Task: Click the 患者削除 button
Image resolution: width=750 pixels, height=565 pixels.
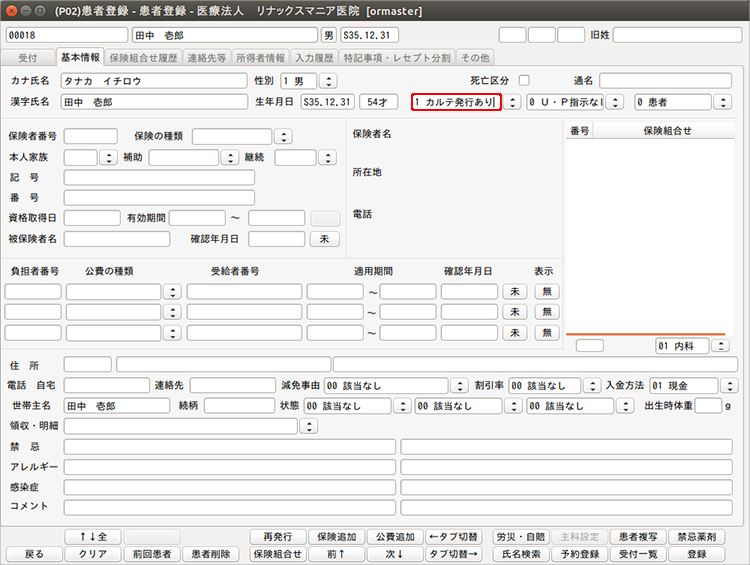Action: tap(211, 554)
